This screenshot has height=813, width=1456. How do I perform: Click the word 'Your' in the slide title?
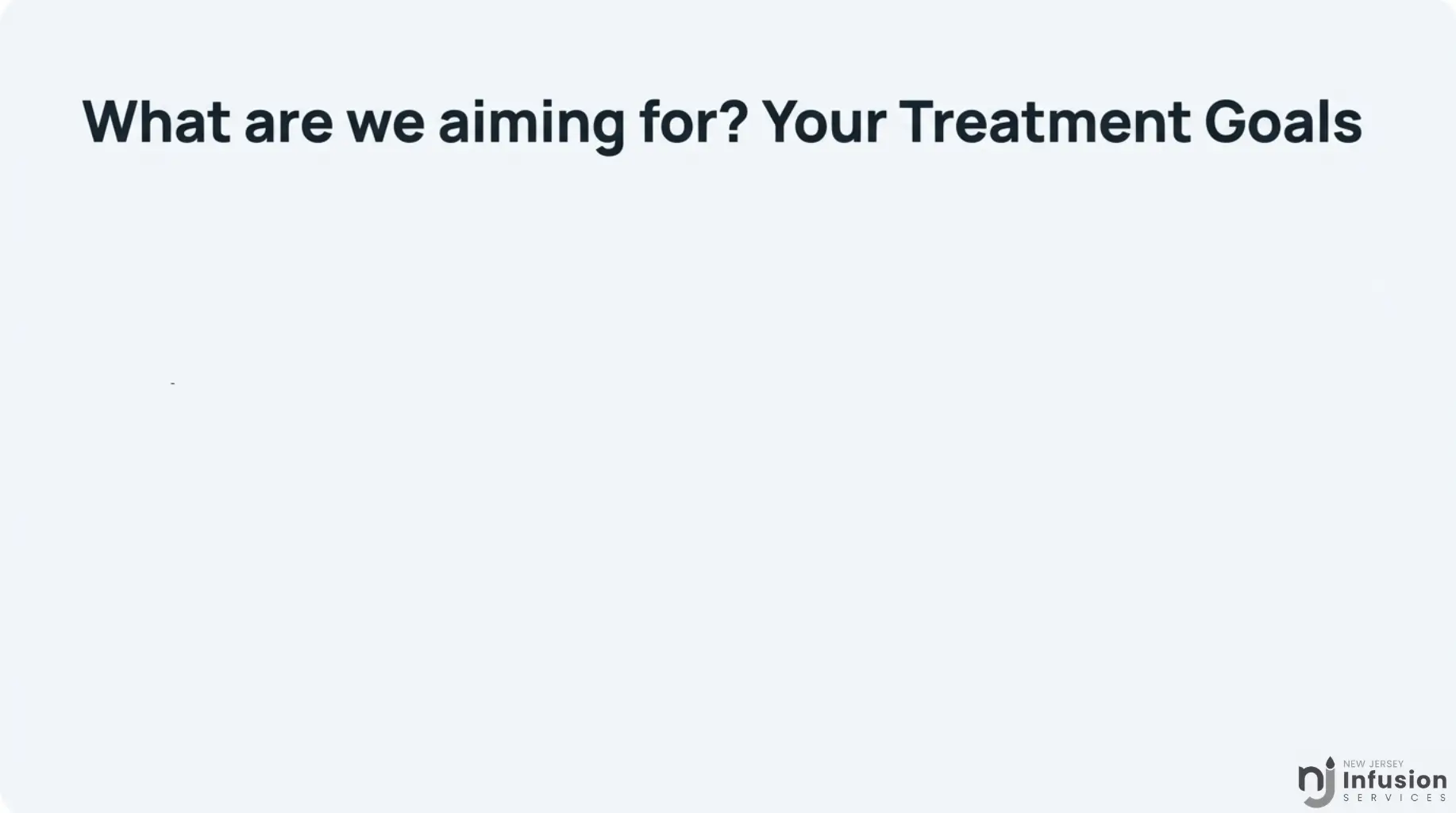pyautogui.click(x=823, y=121)
